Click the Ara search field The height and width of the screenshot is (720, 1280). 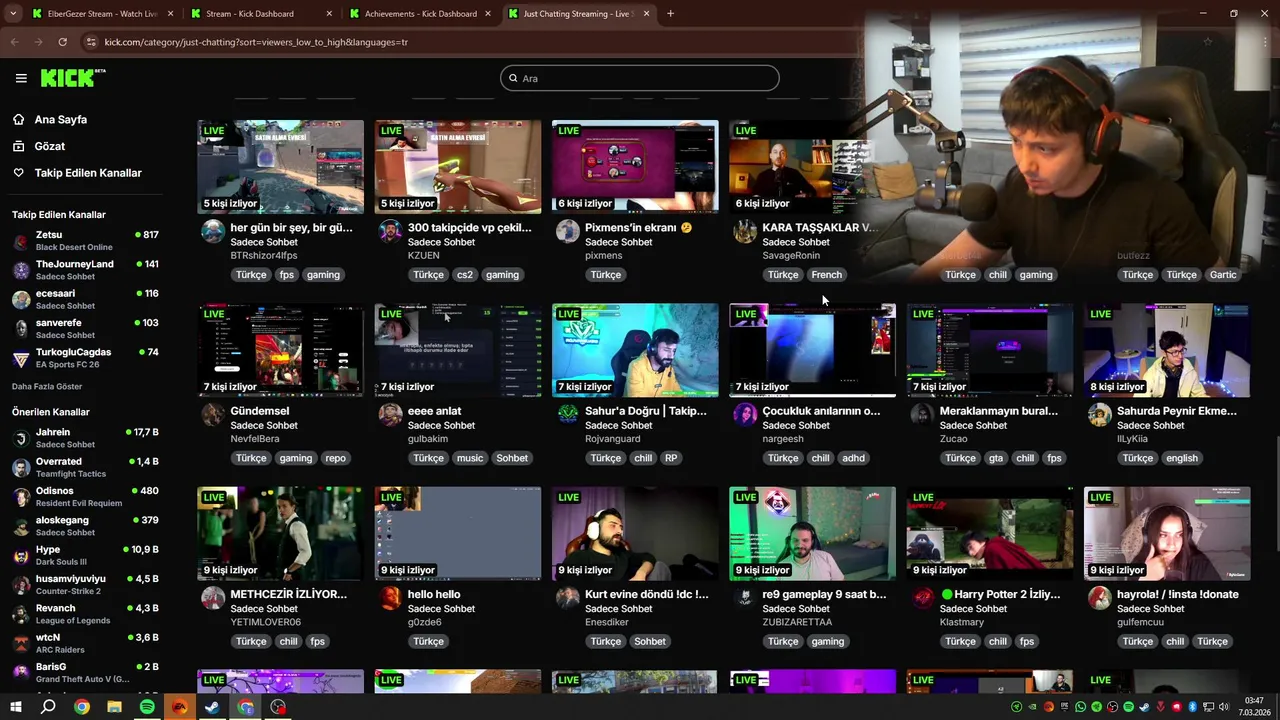click(640, 78)
